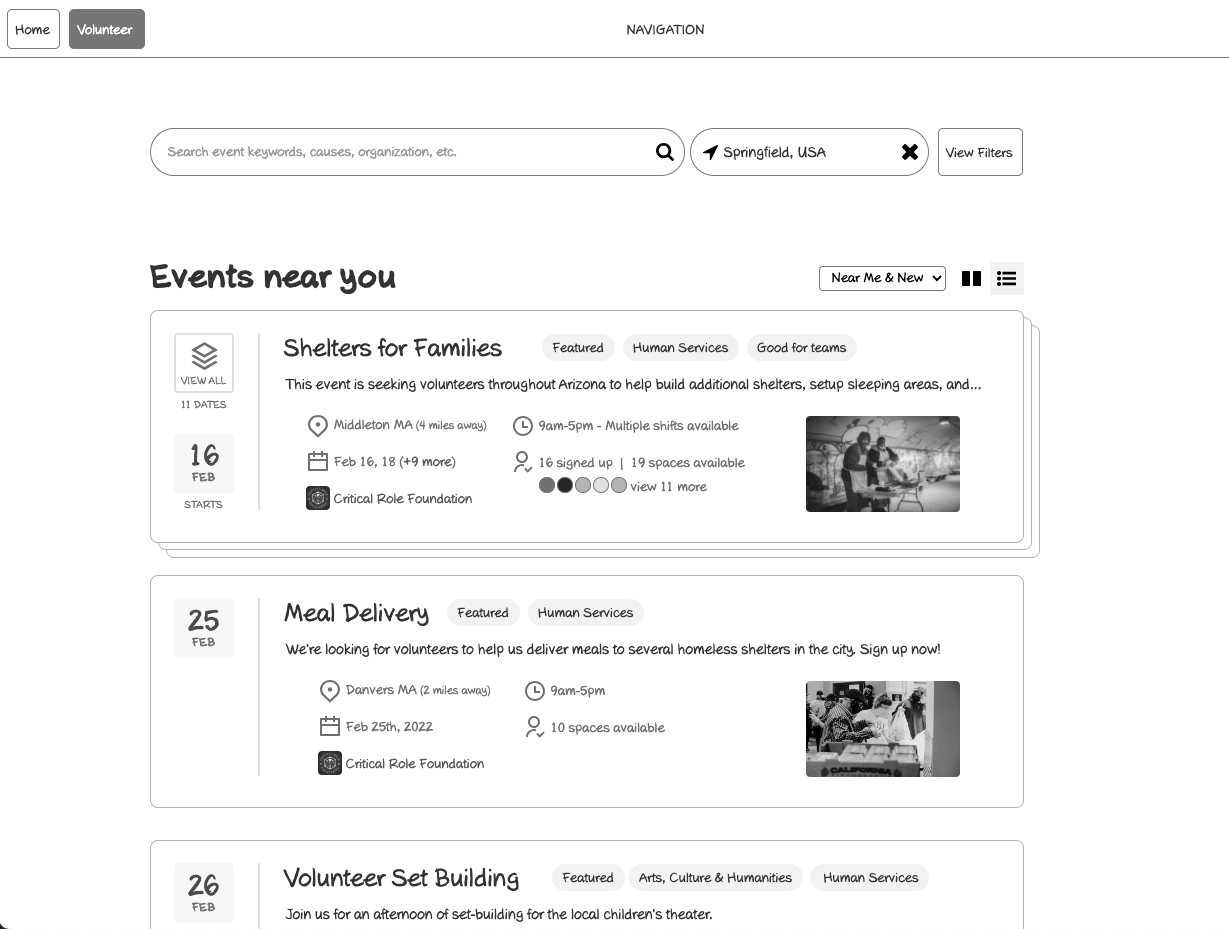This screenshot has width=1229, height=929.
Task: Click the search magnifier icon
Action: pyautogui.click(x=664, y=152)
